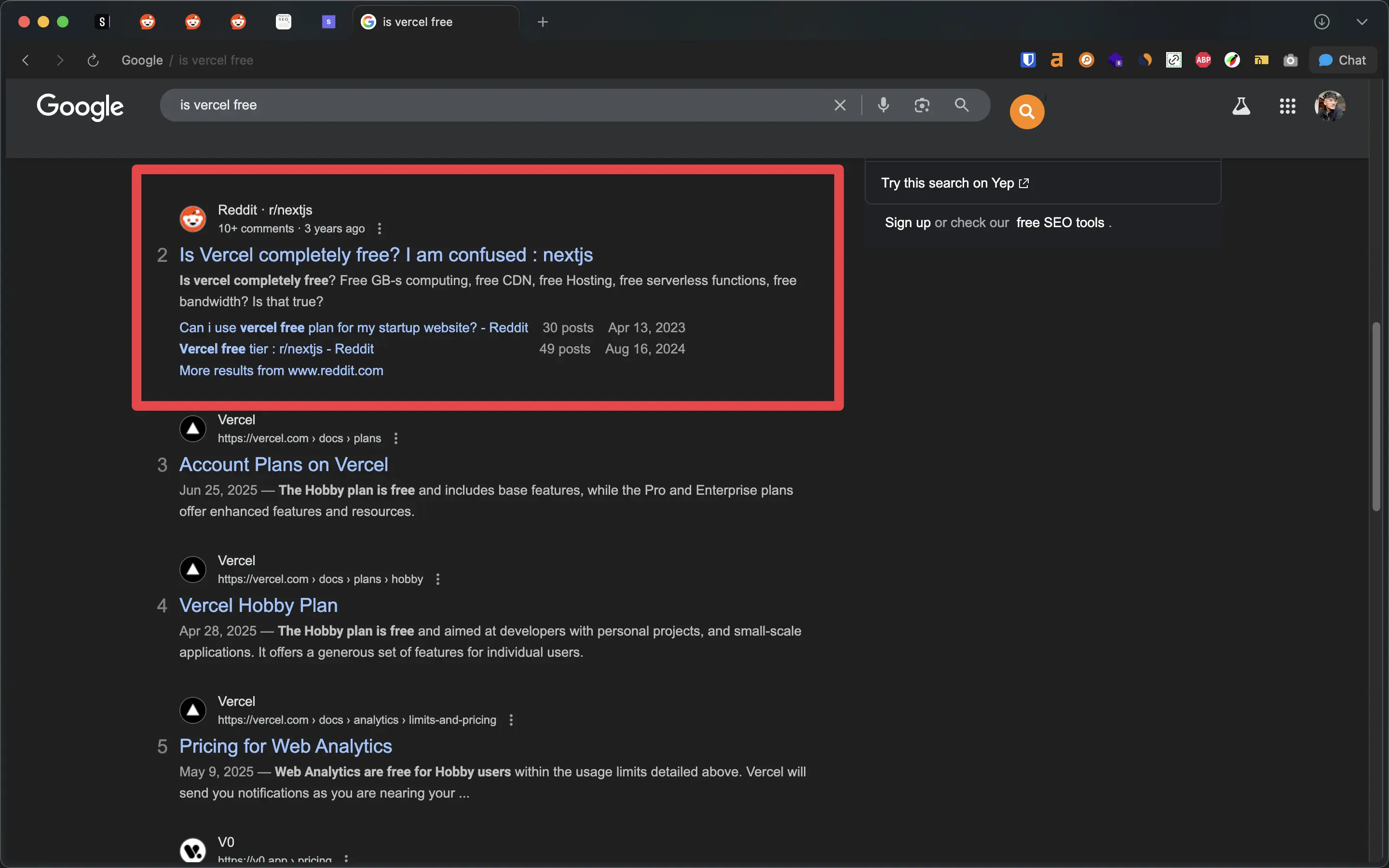
Task: Open the orange and blue swirl extension
Action: coord(1145,60)
